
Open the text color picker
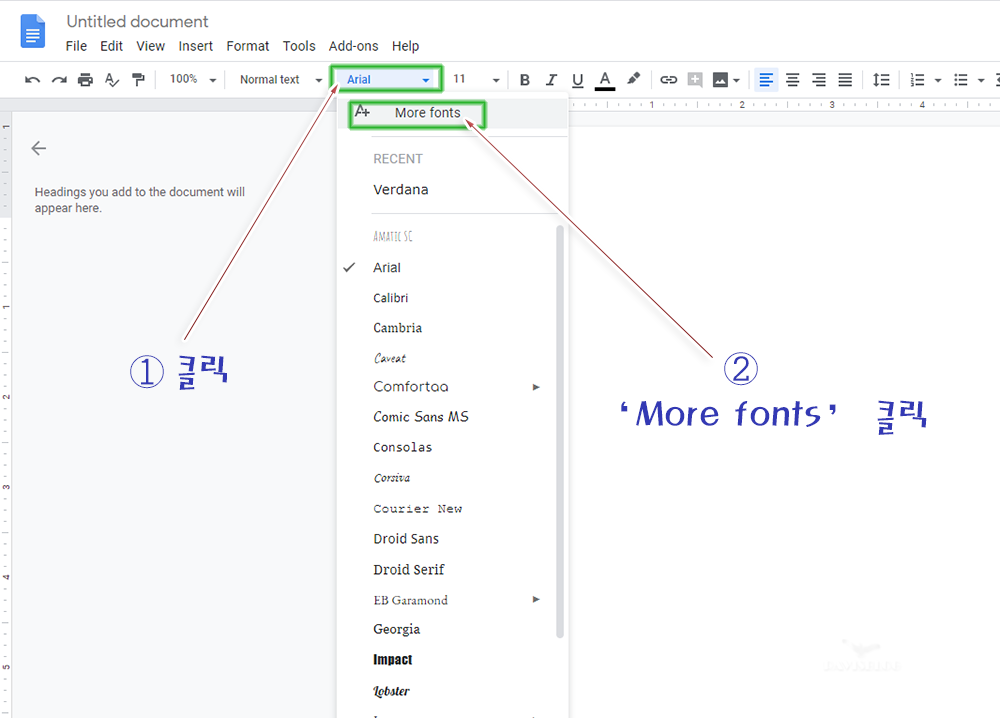pos(605,80)
